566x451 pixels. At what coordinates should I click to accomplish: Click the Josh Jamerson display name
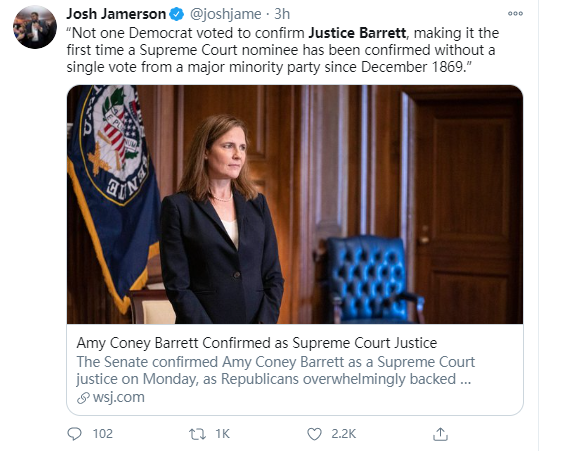click(x=116, y=14)
